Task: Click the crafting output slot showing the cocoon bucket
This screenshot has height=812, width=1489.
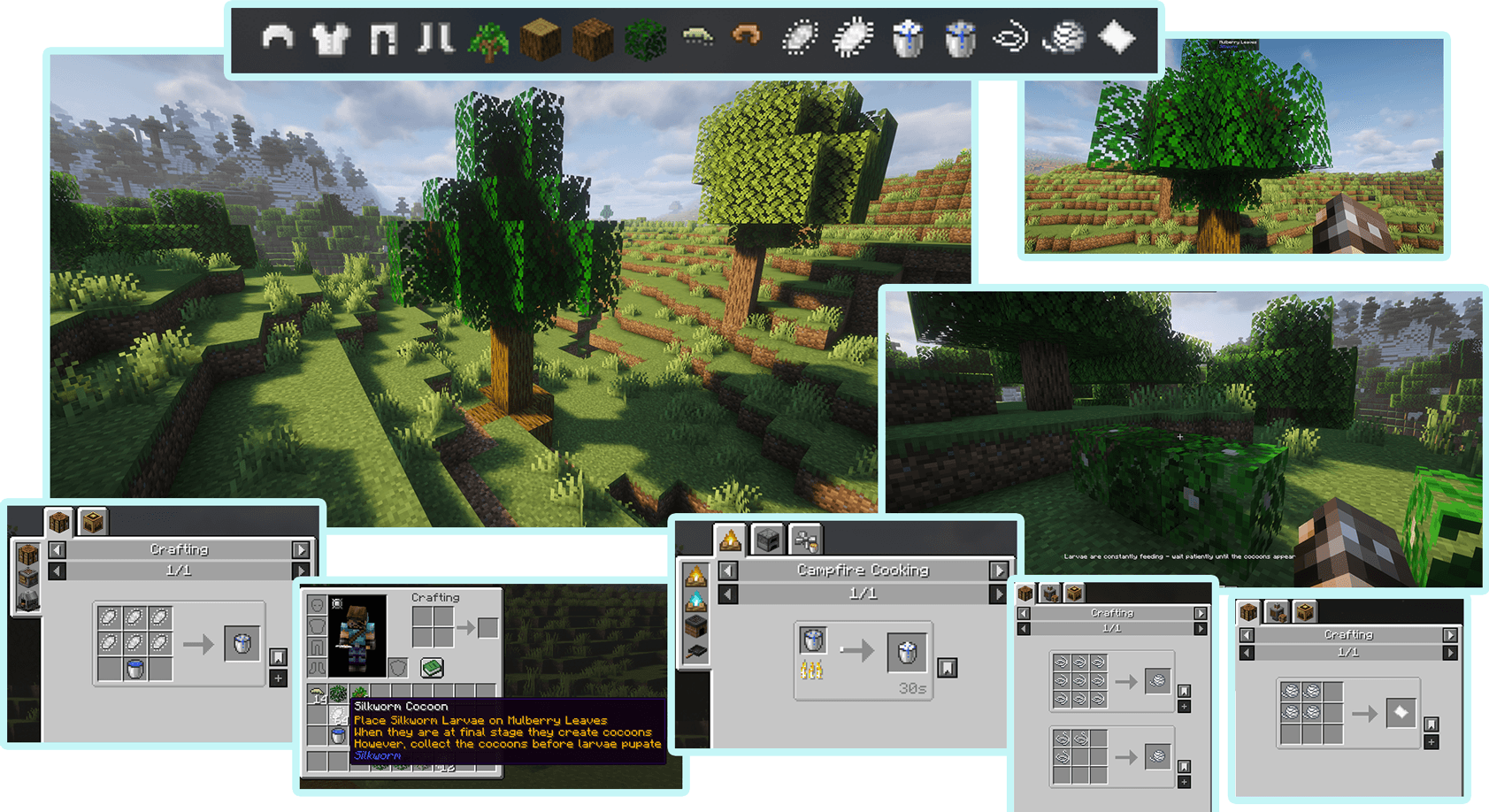Action: (242, 644)
